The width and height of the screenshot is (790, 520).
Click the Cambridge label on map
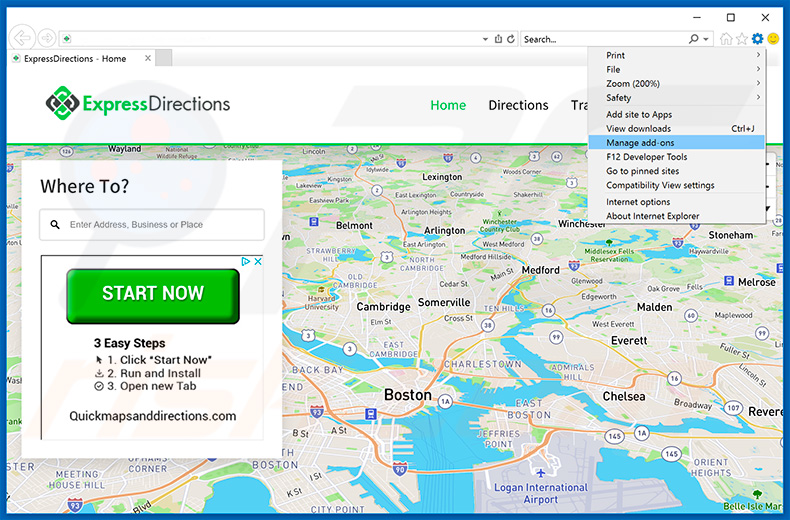(383, 306)
